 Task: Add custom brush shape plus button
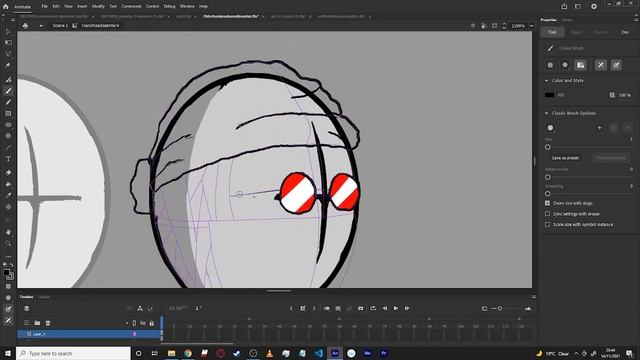point(599,128)
